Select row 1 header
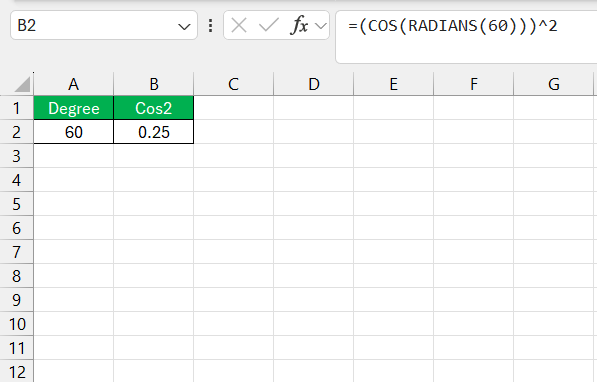Screen dimensions: 597x382 [x=16, y=108]
